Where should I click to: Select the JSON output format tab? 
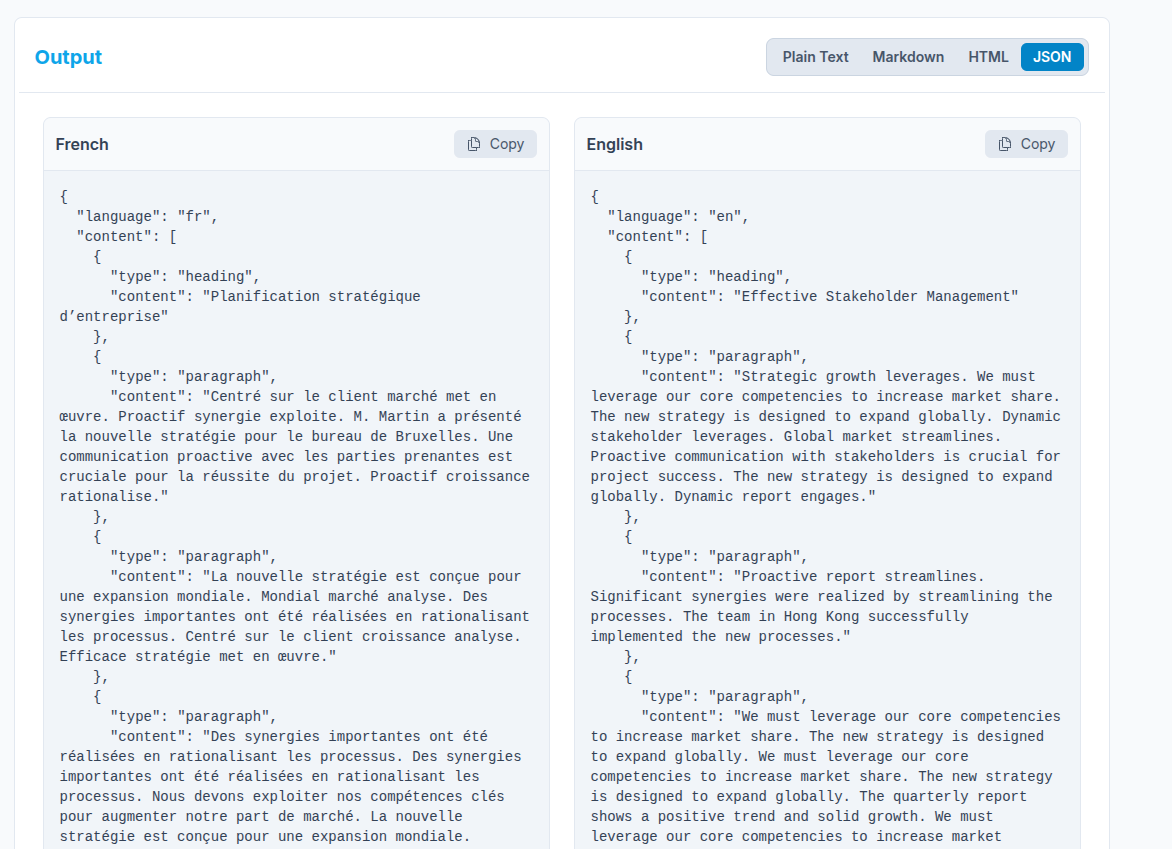point(1052,57)
